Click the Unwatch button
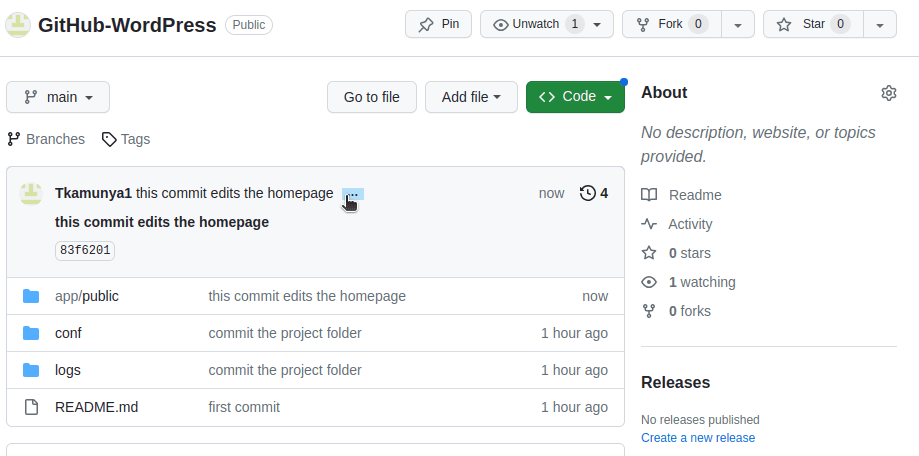Viewport: 919px width, 456px height. [547, 24]
